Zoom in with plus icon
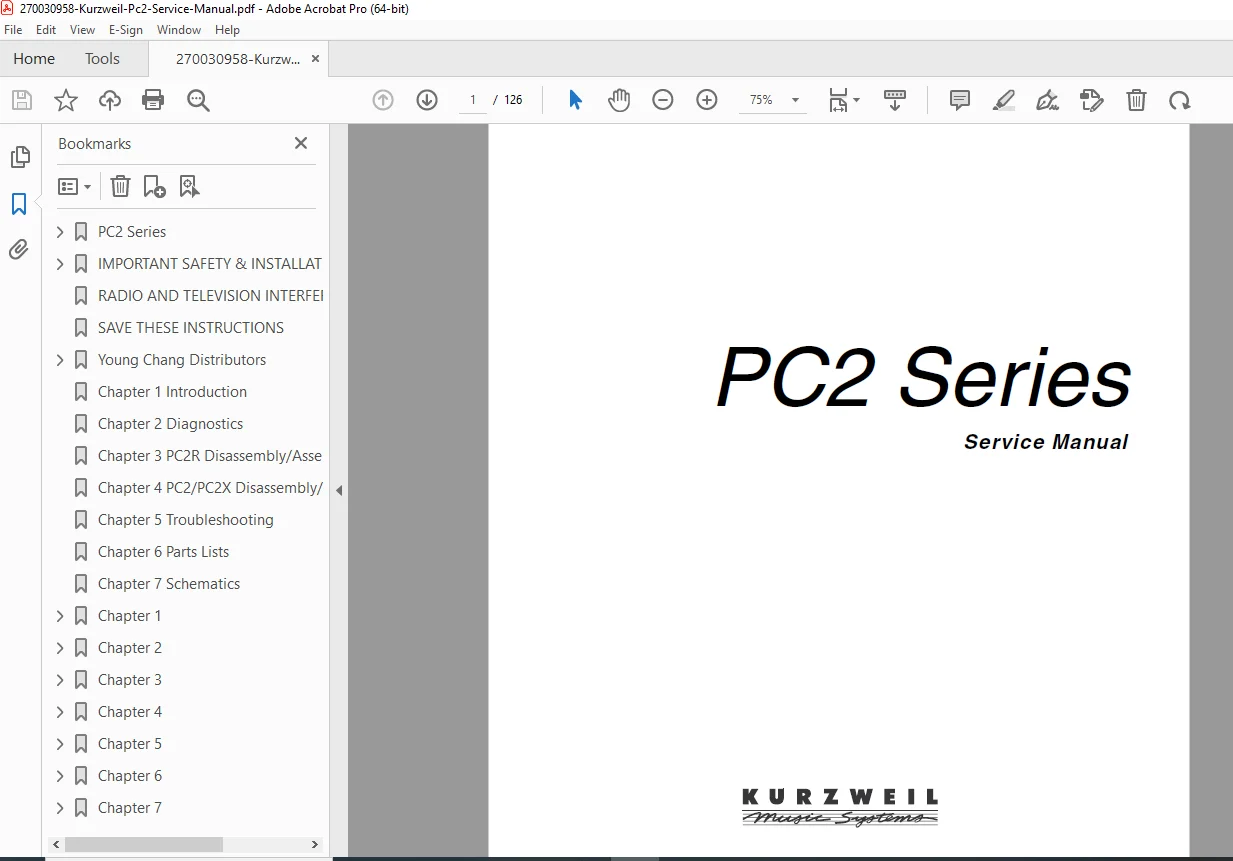The image size is (1233, 861). [707, 100]
